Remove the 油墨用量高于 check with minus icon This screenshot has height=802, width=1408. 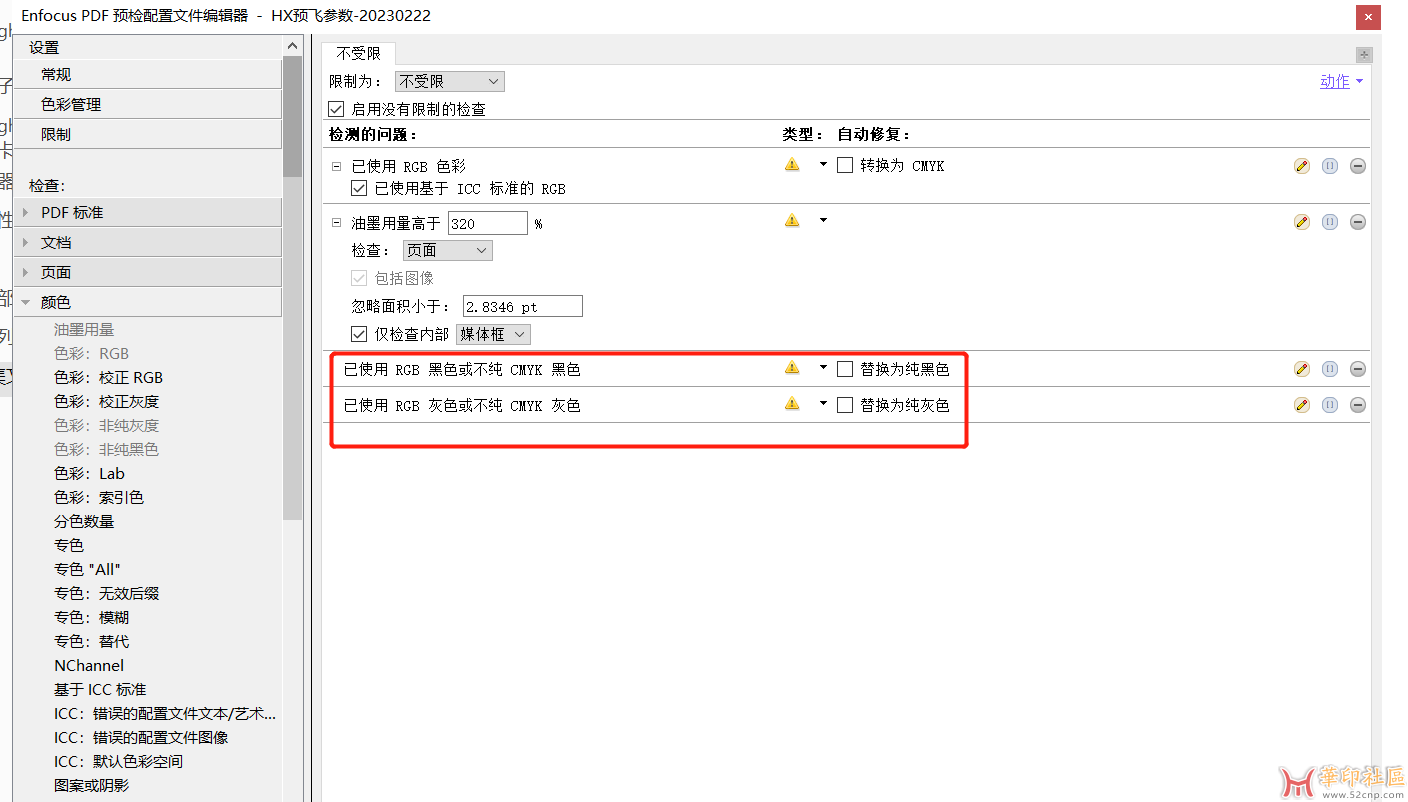coord(1358,222)
